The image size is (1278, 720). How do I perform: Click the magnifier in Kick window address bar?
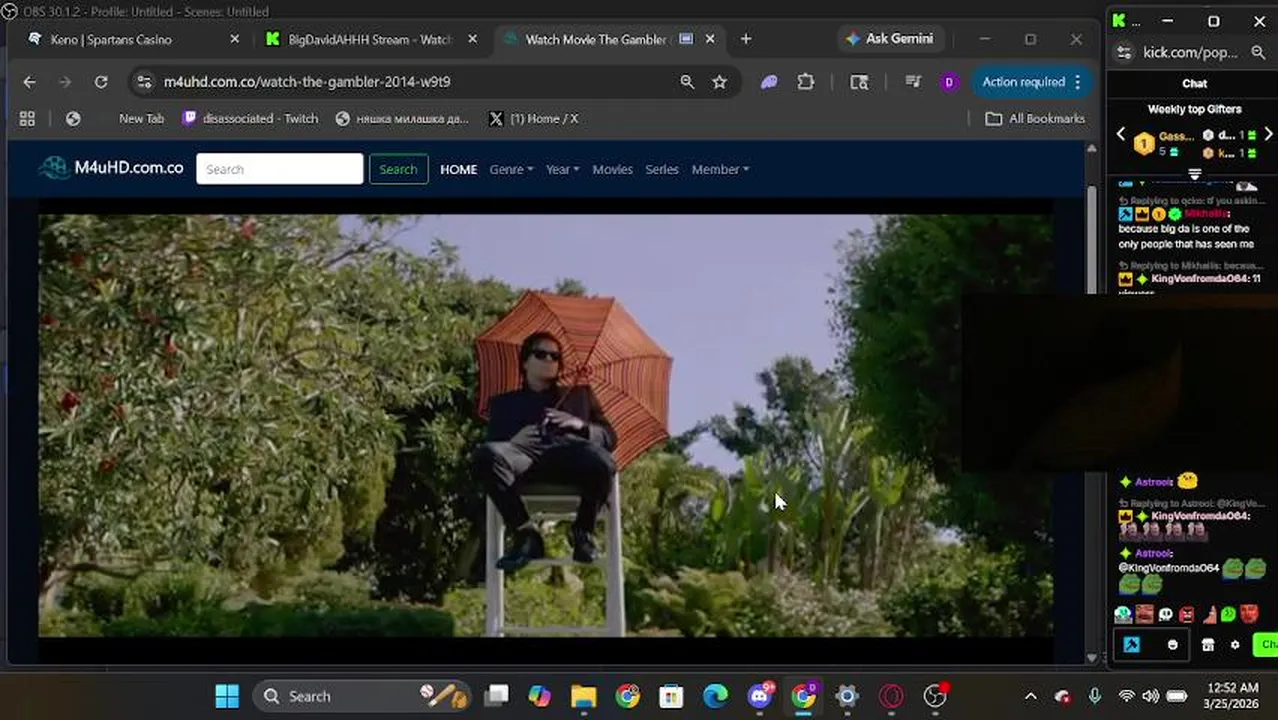point(1258,52)
